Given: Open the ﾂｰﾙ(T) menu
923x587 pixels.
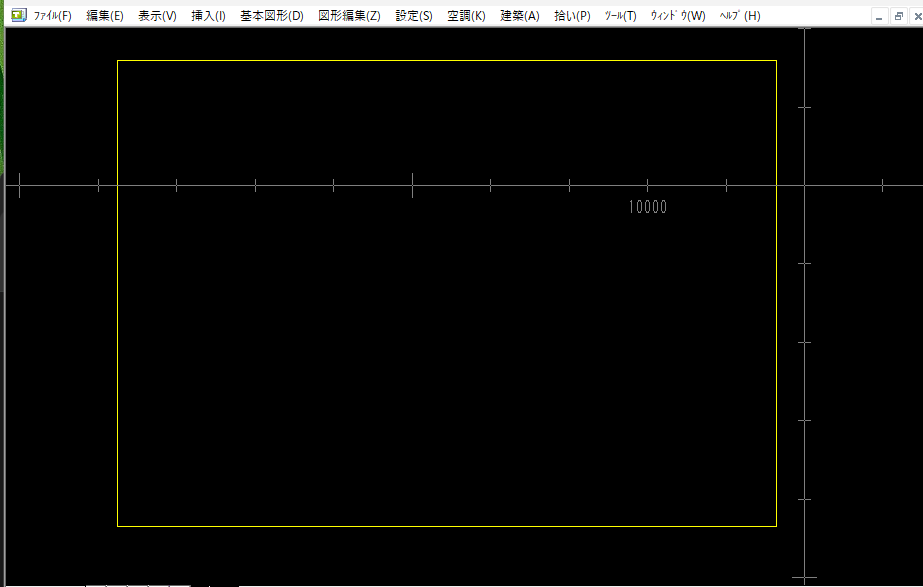Looking at the screenshot, I should pyautogui.click(x=620, y=16).
